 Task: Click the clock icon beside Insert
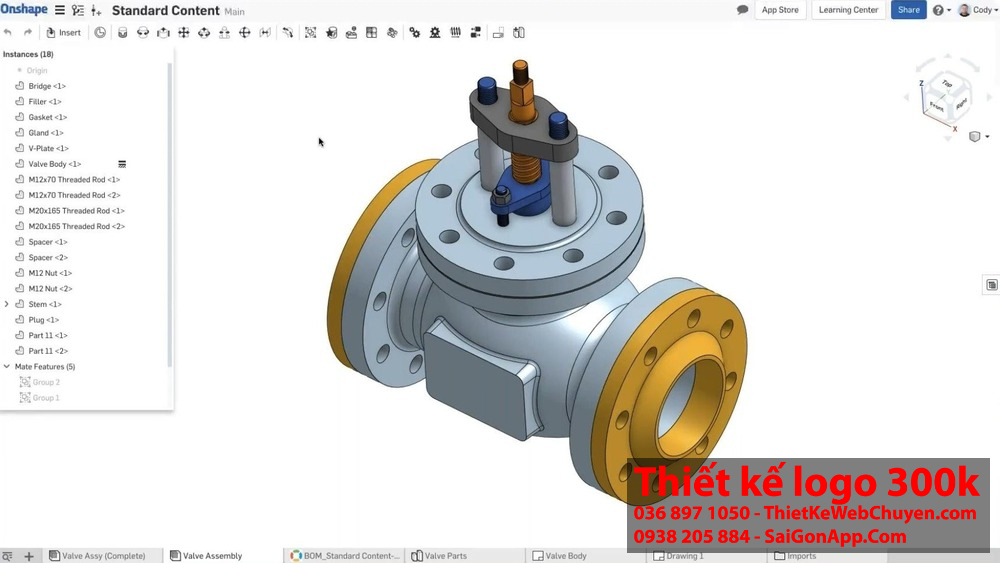click(x=100, y=33)
